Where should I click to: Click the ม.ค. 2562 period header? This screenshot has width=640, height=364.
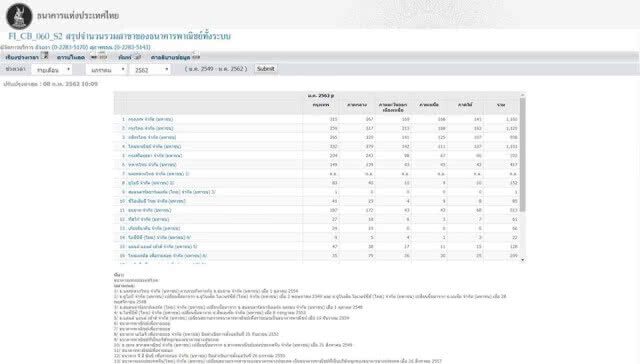tap(321, 95)
